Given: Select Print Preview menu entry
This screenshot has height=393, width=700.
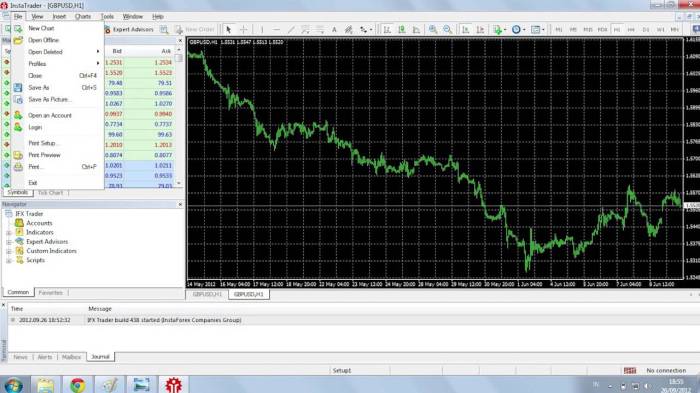Looking at the screenshot, I should (x=58, y=155).
